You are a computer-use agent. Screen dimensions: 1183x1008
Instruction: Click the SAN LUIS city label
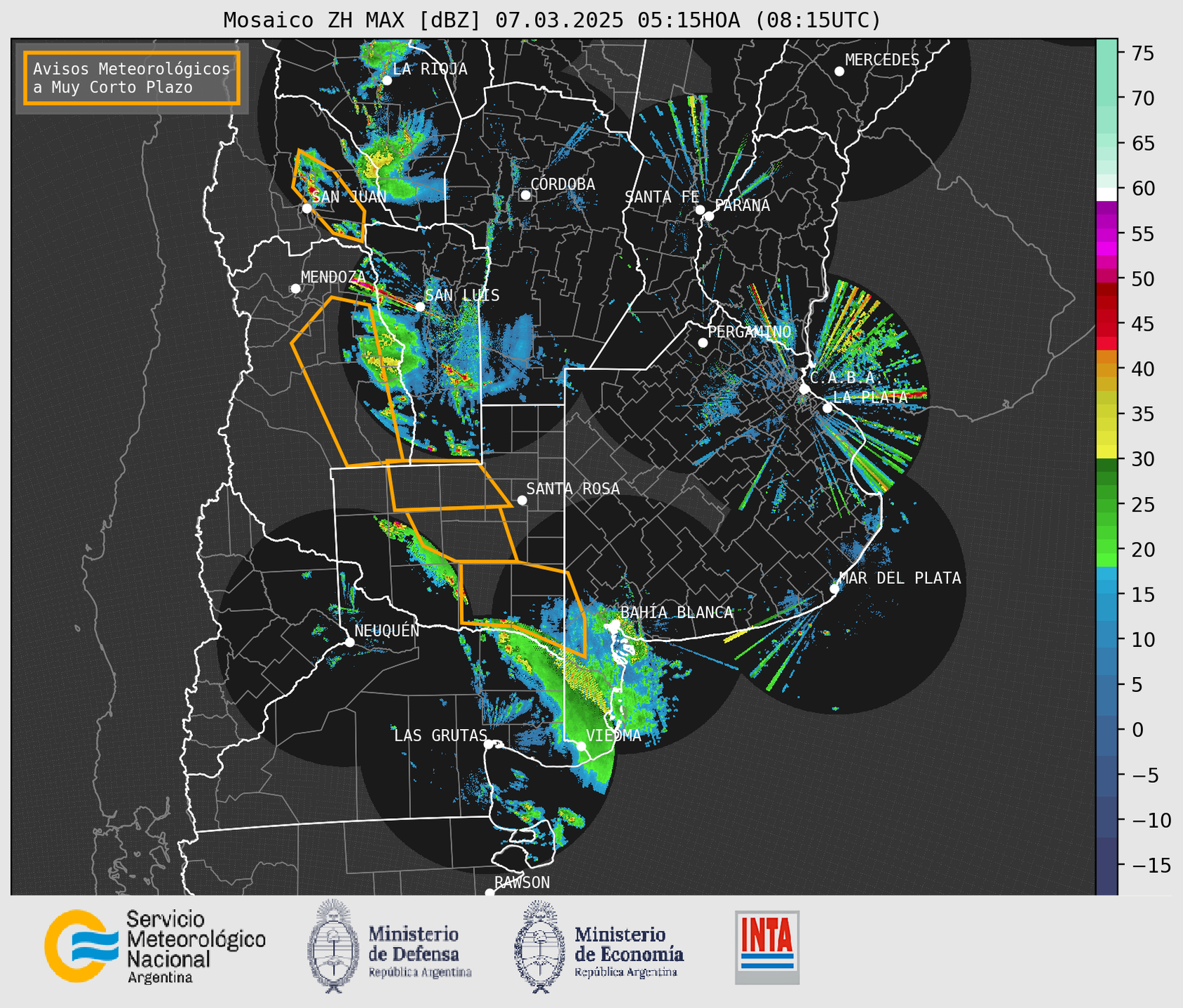[462, 295]
